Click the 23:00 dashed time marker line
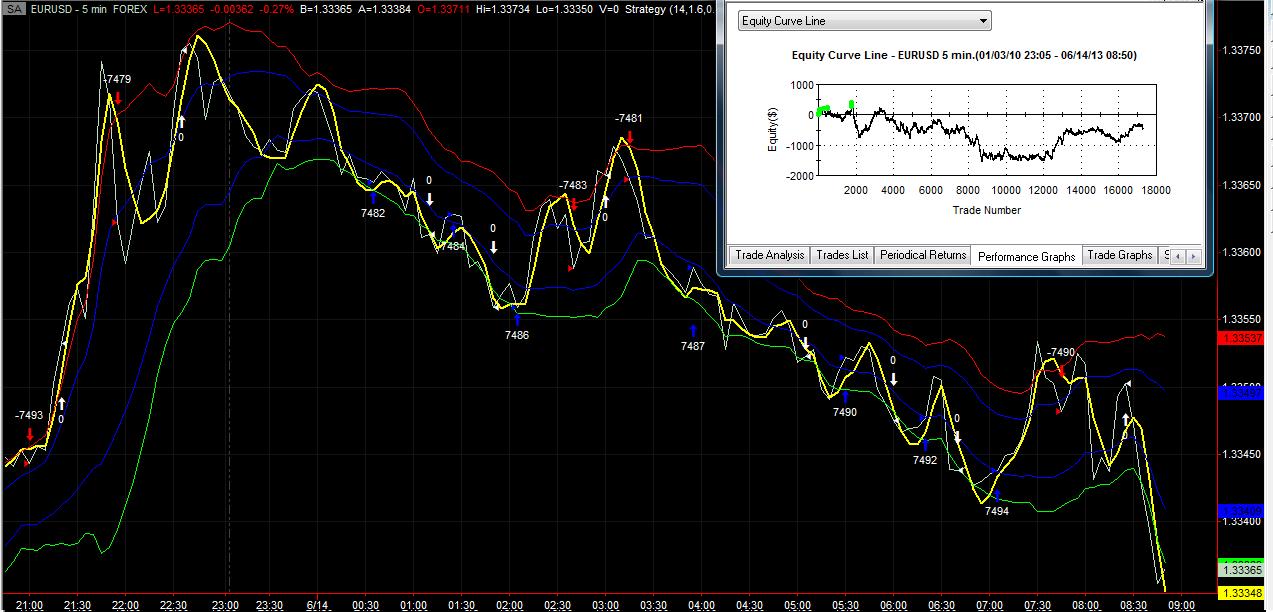Viewport: 1273px width, 612px height. click(x=229, y=300)
